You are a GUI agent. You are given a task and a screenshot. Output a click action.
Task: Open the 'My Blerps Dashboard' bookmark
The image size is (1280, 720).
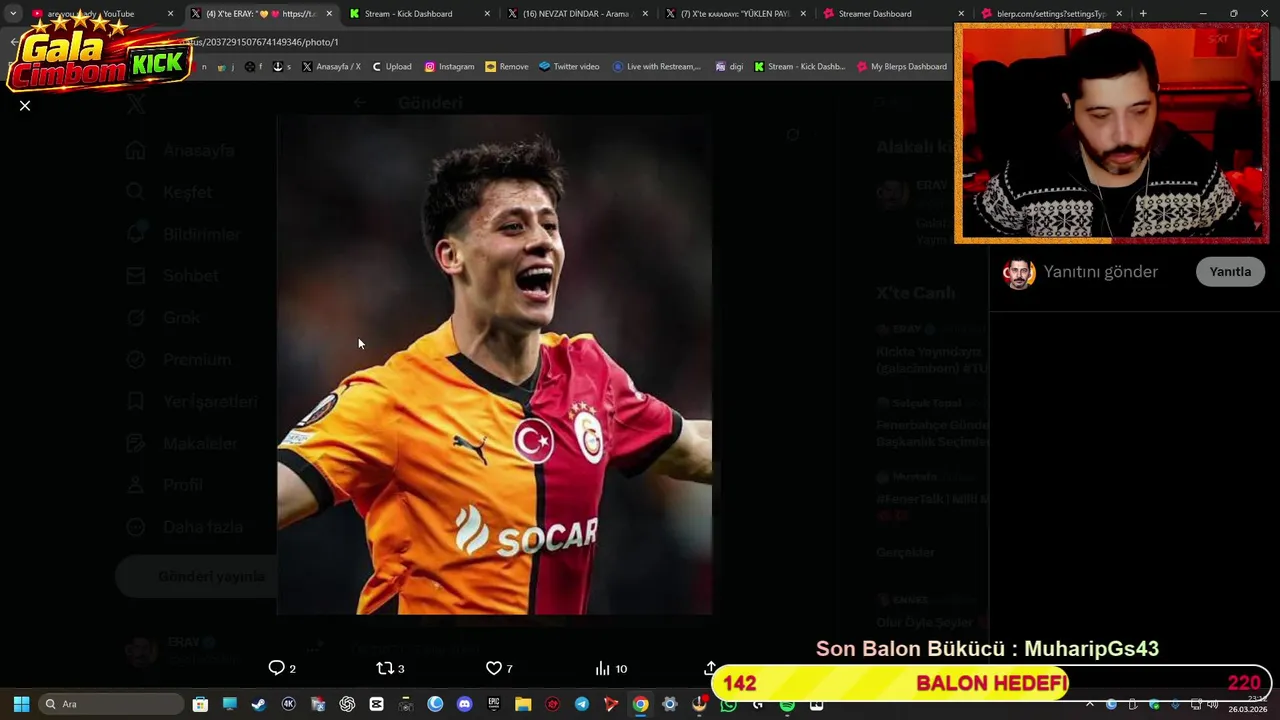(901, 67)
